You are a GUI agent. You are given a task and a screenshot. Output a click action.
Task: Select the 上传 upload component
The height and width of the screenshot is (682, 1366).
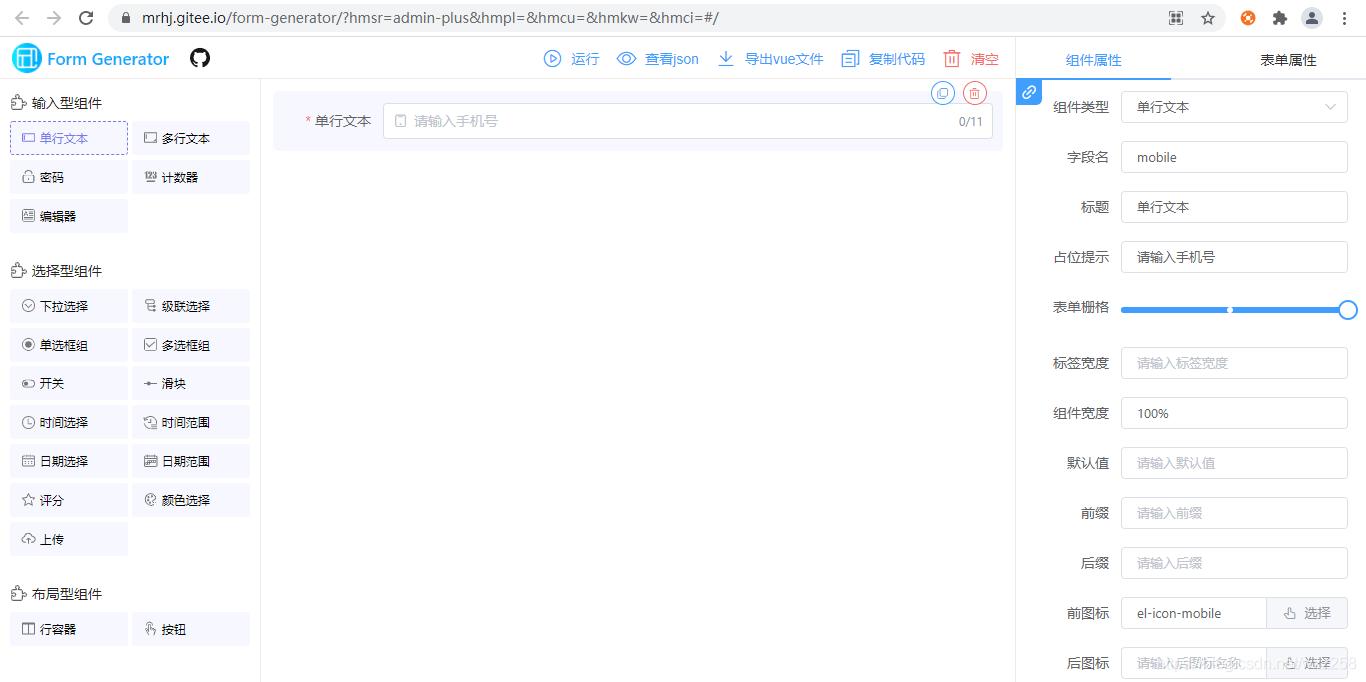pos(68,538)
